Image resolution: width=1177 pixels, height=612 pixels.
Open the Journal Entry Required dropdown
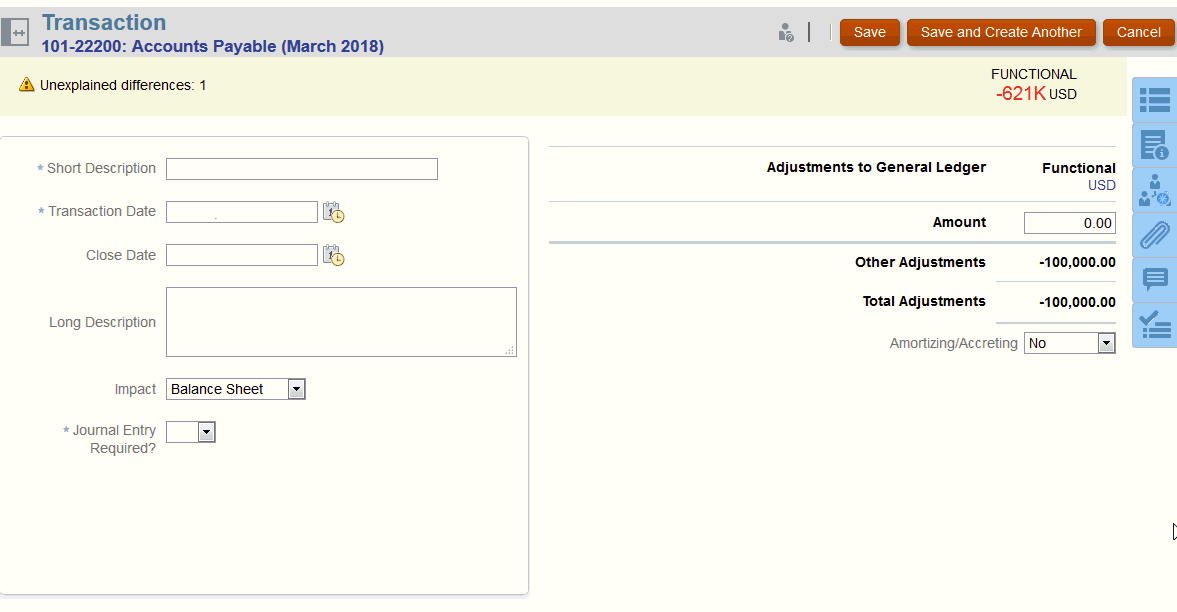pyautogui.click(x=206, y=432)
